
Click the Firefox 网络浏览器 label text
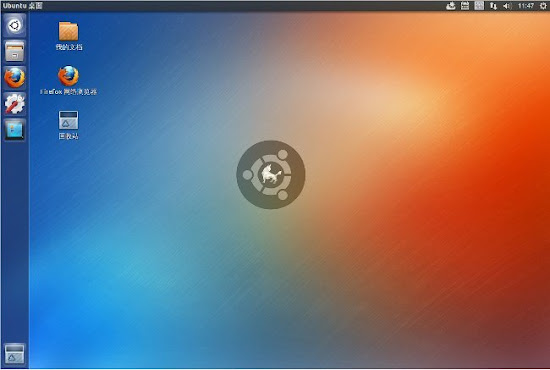(68, 92)
